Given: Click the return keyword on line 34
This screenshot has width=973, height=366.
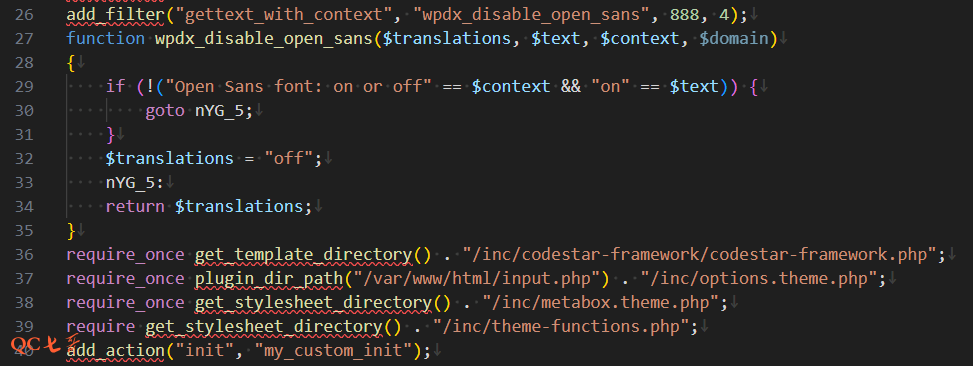Looking at the screenshot, I should click(x=135, y=207).
